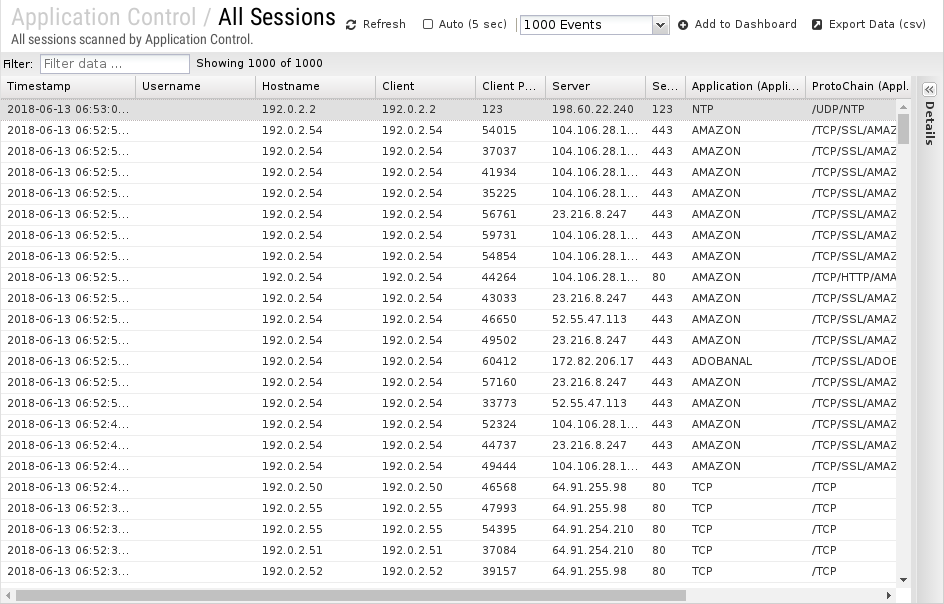The height and width of the screenshot is (604, 944).
Task: Click the Export Data csv icon
Action: [817, 25]
